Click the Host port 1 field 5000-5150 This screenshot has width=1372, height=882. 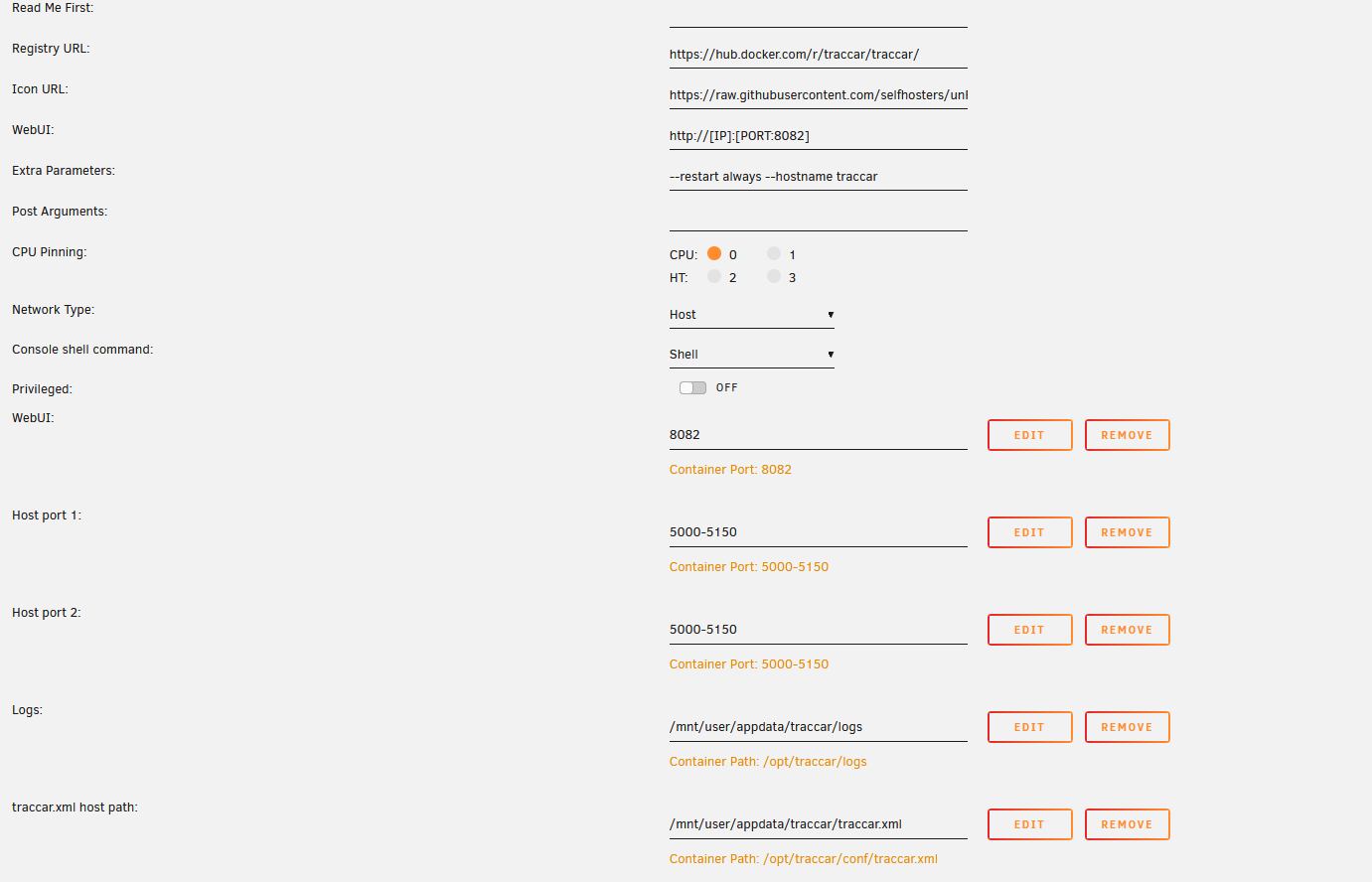click(x=819, y=532)
